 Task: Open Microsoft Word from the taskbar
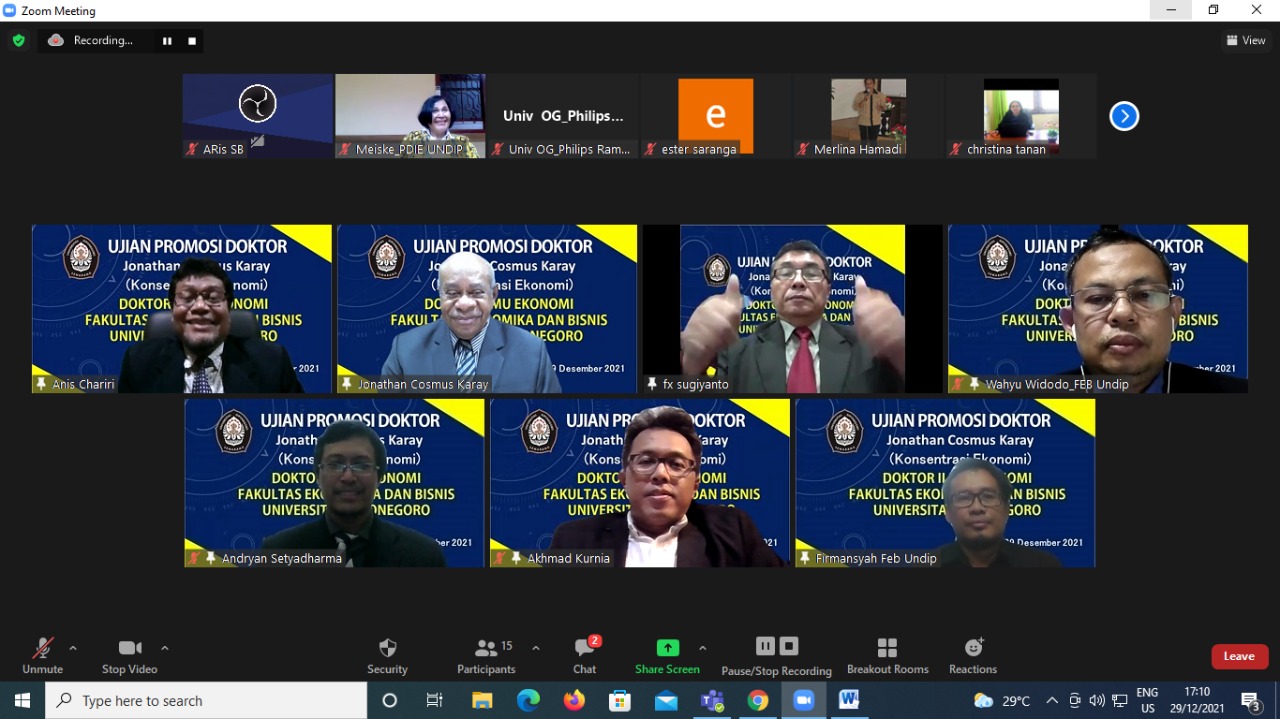[849, 700]
